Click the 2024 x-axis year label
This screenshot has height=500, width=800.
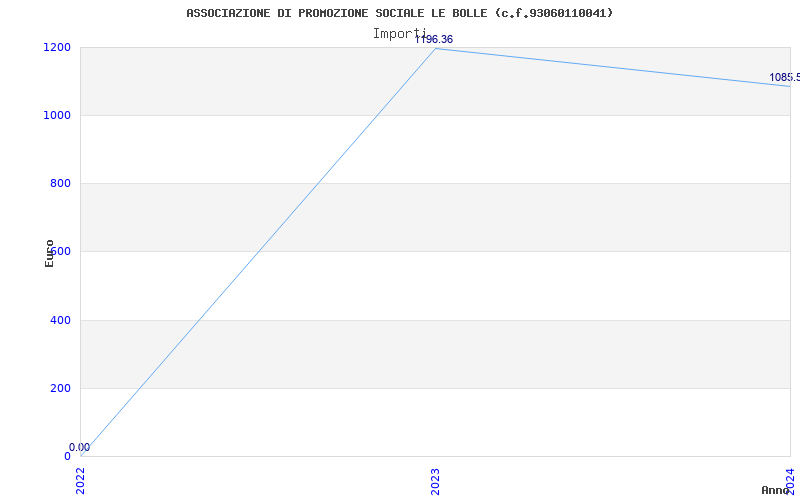click(x=790, y=480)
